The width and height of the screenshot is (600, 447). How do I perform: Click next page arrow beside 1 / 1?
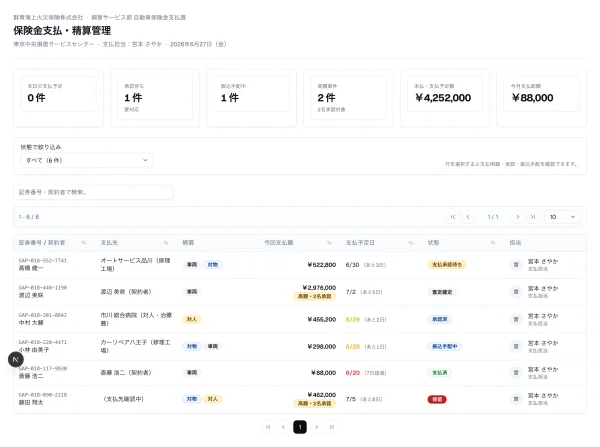pos(518,217)
